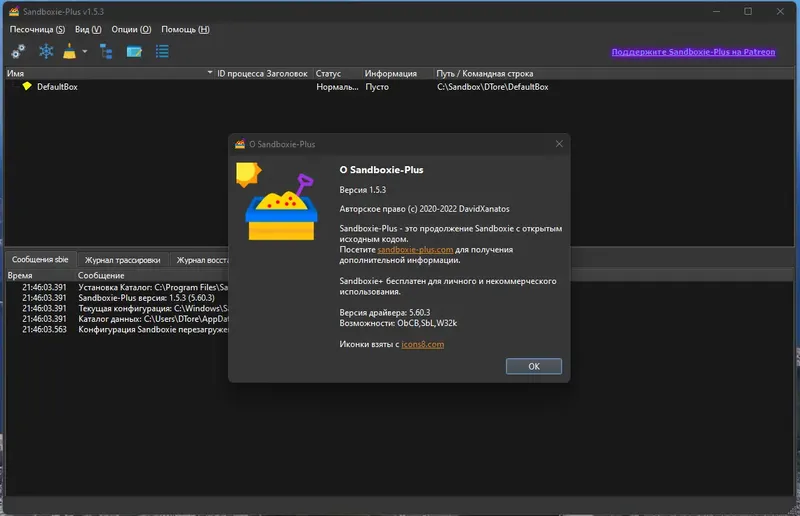Open the dropdown arrow next to the broom
Viewport: 800px width, 516px height.
(85, 52)
